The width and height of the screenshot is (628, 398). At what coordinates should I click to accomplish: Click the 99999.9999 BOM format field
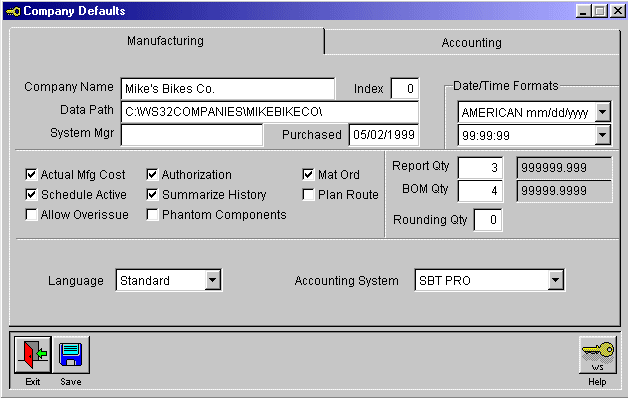pyautogui.click(x=564, y=191)
